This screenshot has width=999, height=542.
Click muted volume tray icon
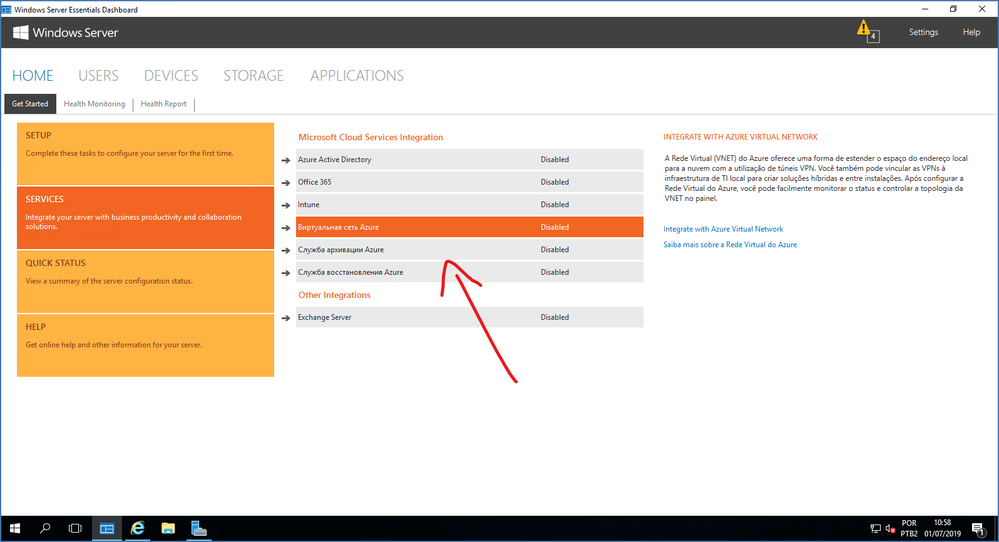tap(891, 529)
